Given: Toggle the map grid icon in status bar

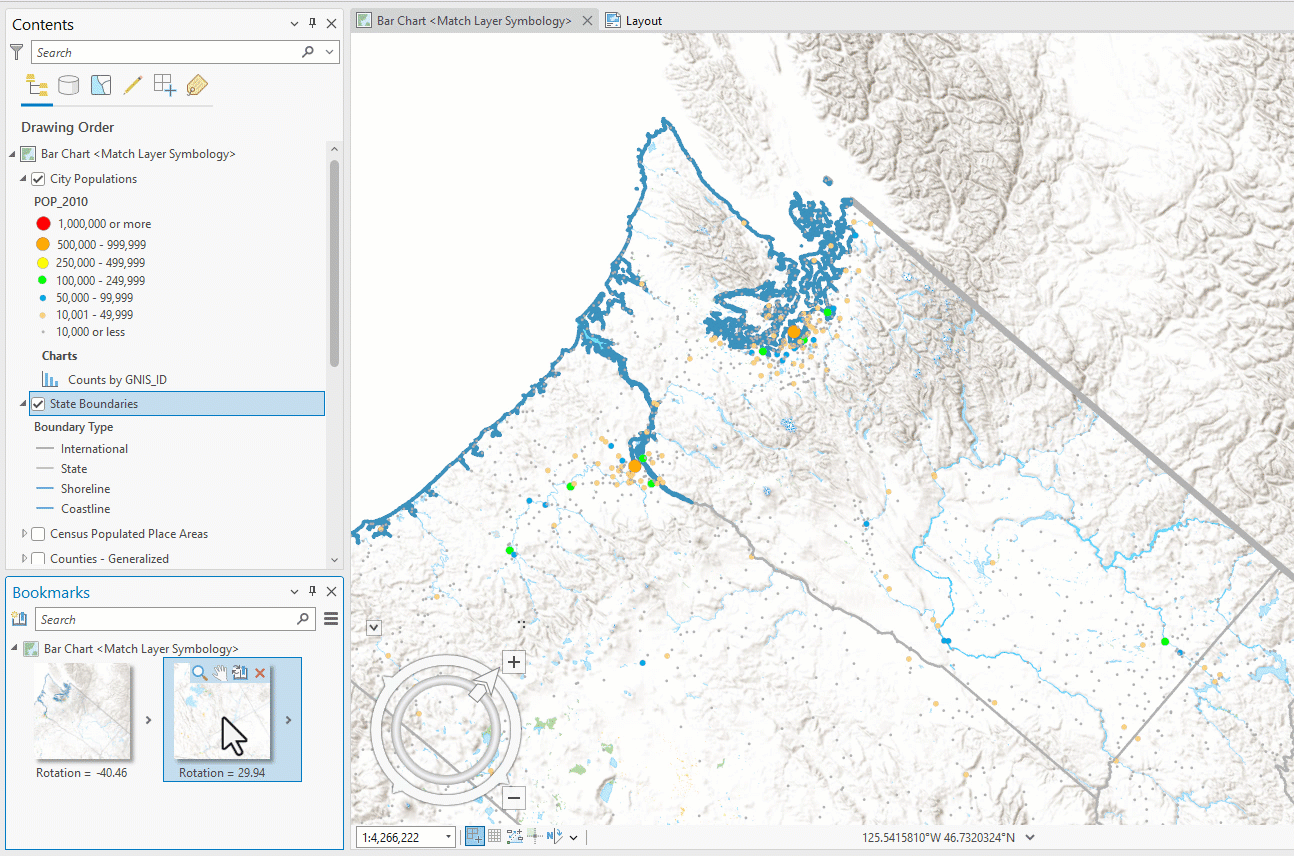Looking at the screenshot, I should tap(494, 836).
